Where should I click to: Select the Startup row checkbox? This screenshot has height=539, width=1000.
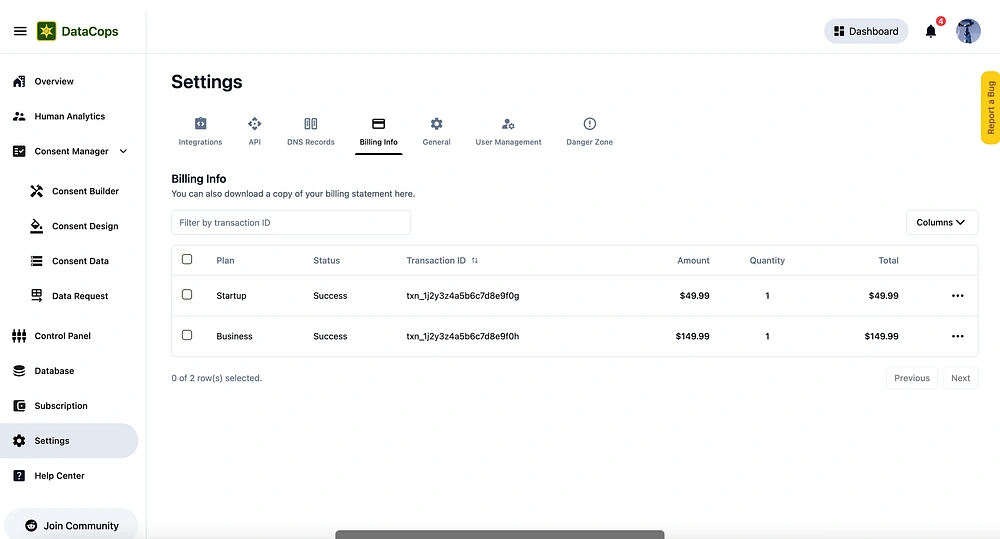coord(187,295)
